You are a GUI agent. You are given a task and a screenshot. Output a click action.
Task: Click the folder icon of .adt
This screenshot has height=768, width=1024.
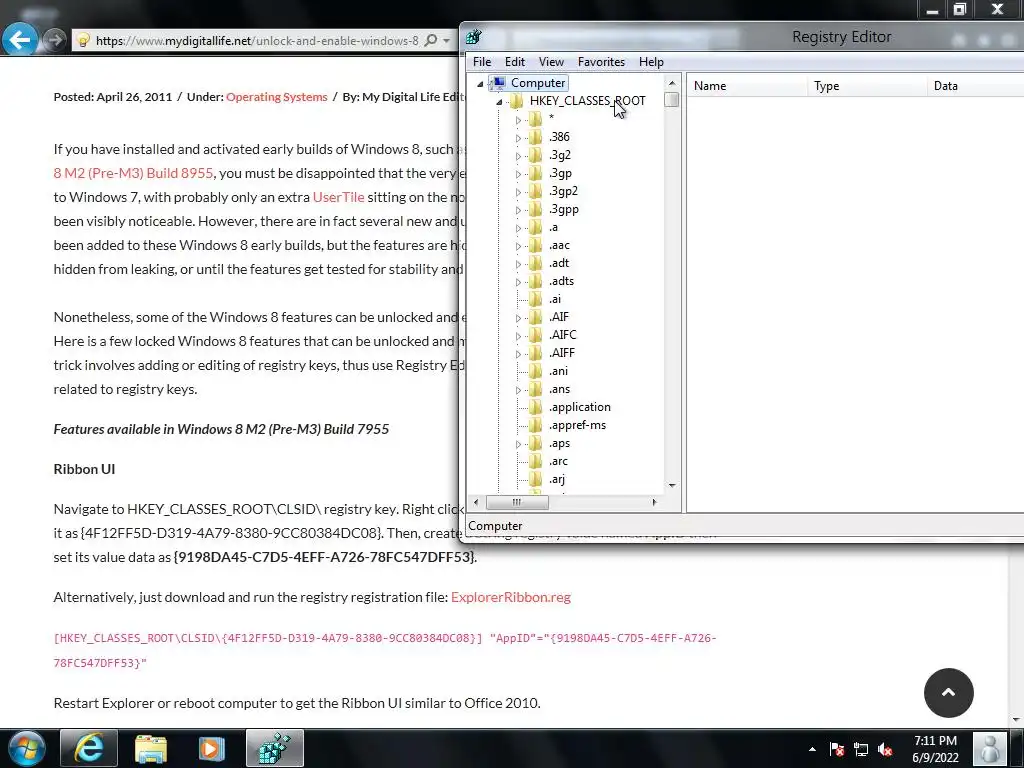coord(536,263)
